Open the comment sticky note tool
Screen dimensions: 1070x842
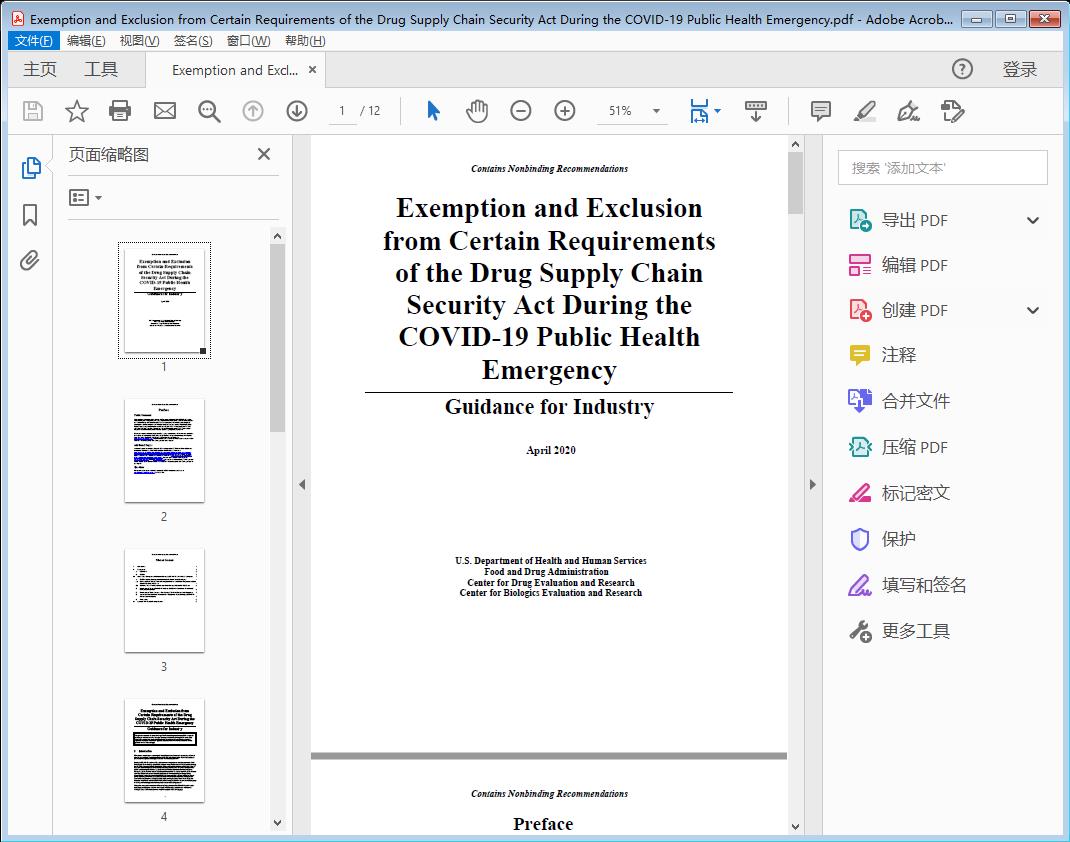820,111
